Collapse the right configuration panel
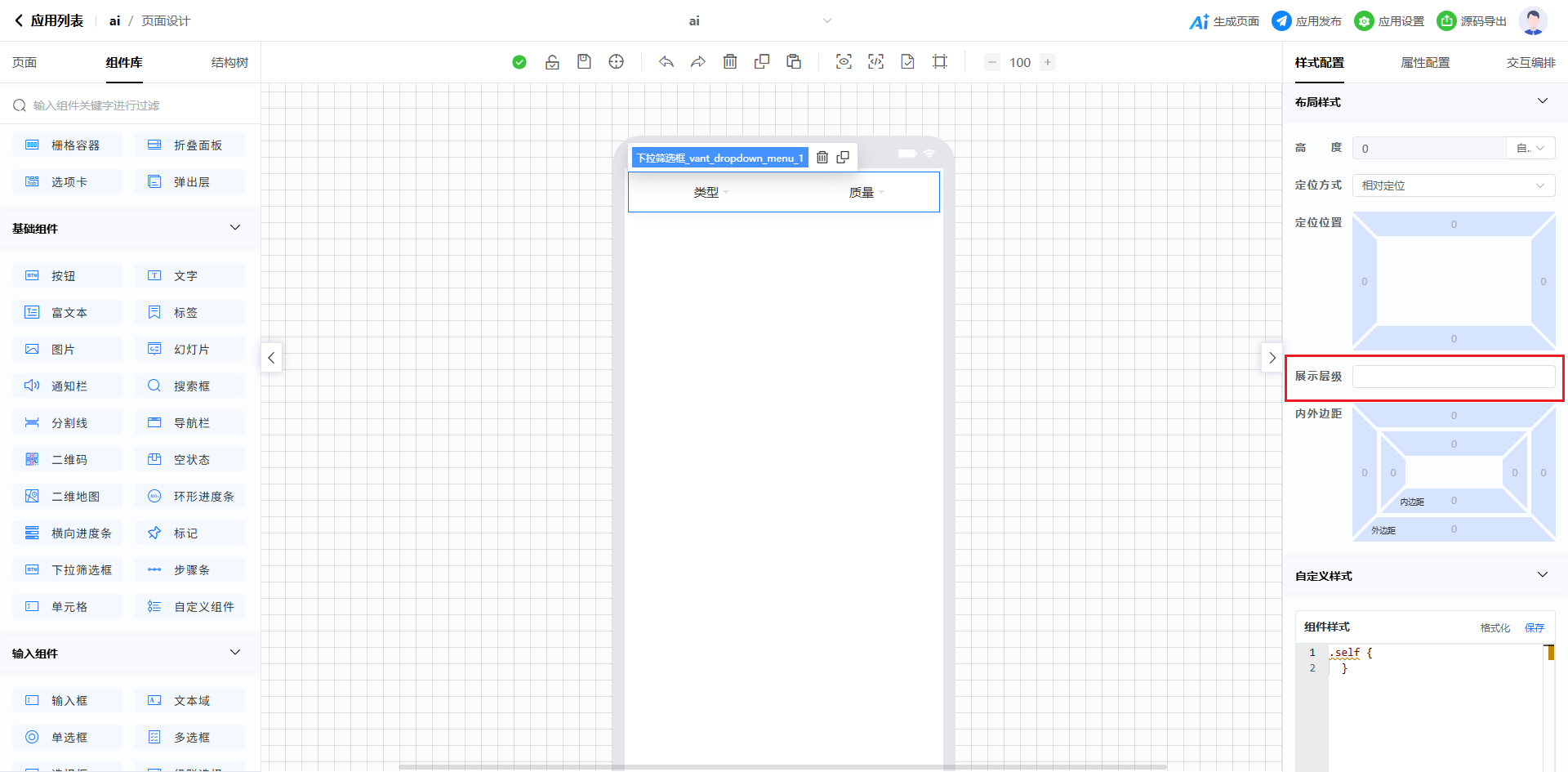The height and width of the screenshot is (772, 1568). (x=1272, y=358)
